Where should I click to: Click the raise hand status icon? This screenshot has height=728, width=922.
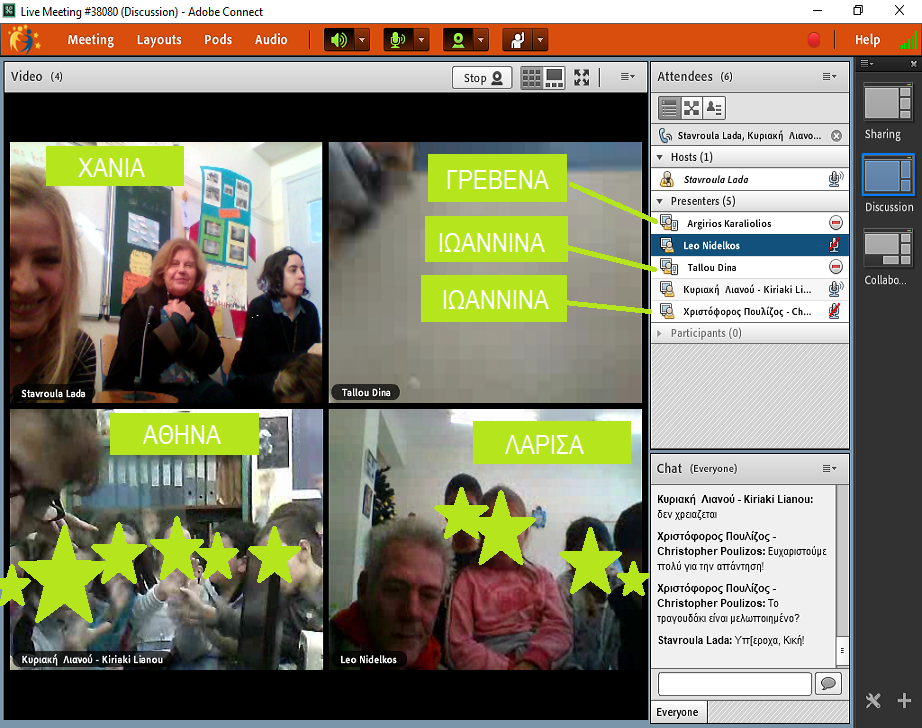click(517, 40)
